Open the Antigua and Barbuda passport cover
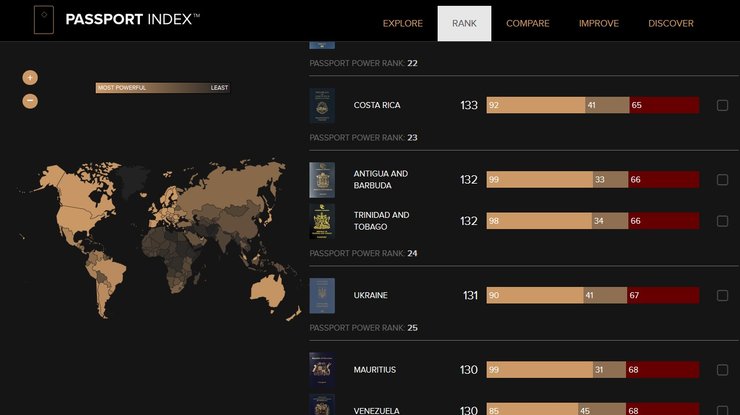The width and height of the screenshot is (740, 415). click(x=322, y=180)
